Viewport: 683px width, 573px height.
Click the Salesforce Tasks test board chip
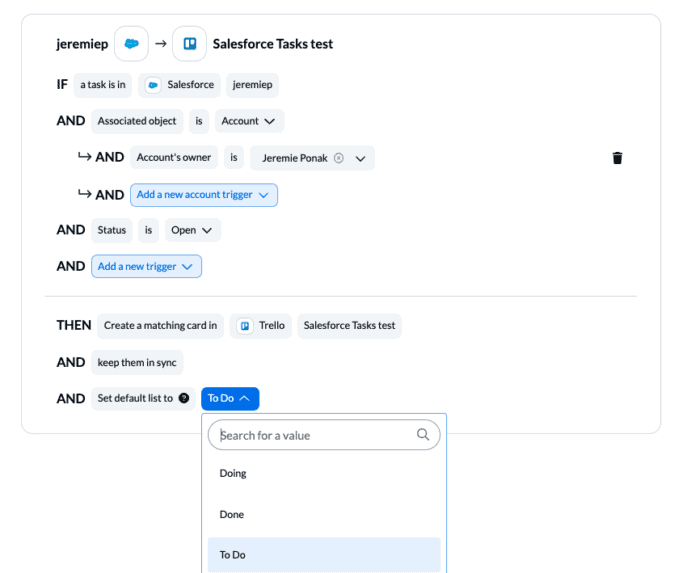click(x=349, y=326)
